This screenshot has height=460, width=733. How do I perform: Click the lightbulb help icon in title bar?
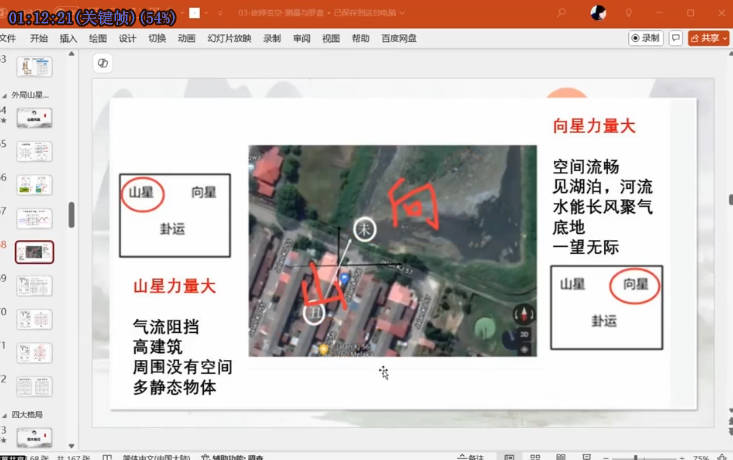point(629,13)
